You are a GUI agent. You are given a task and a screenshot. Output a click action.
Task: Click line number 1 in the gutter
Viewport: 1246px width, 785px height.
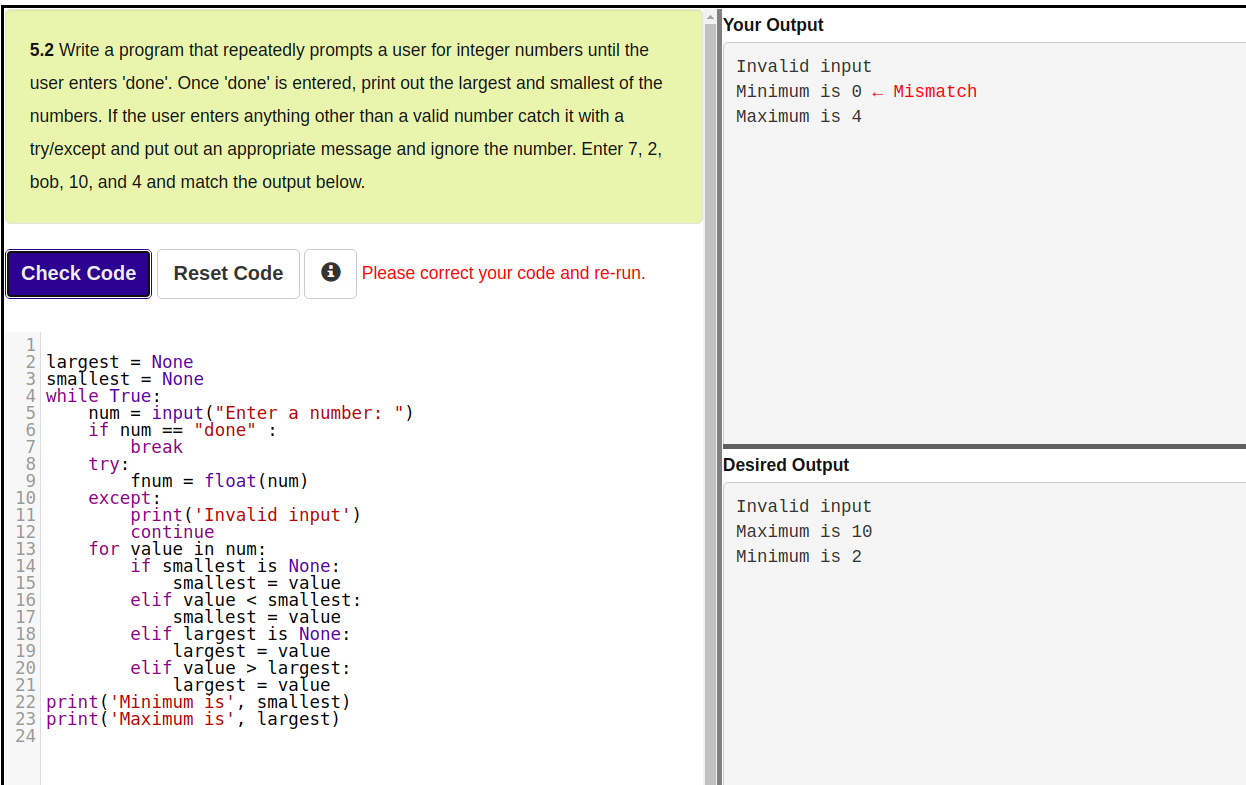[30, 345]
